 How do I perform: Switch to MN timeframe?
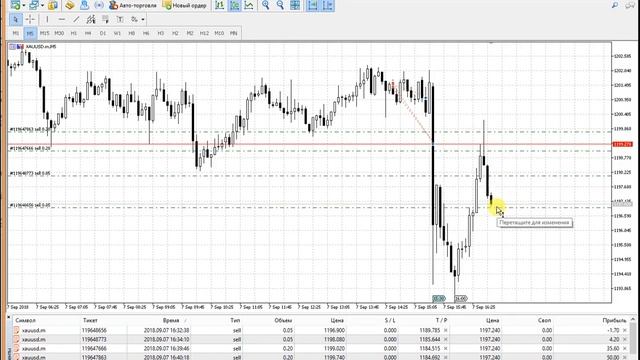click(x=233, y=33)
